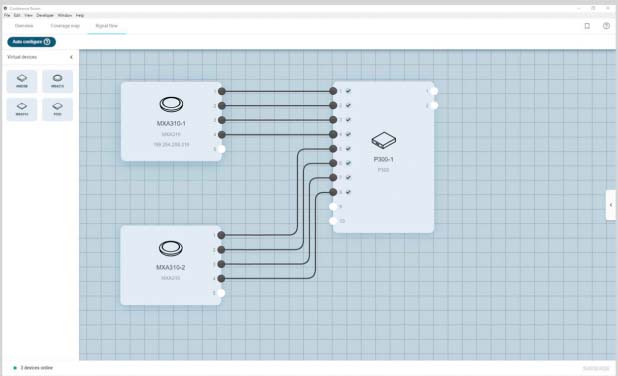Click the Auto configure button

(32, 42)
